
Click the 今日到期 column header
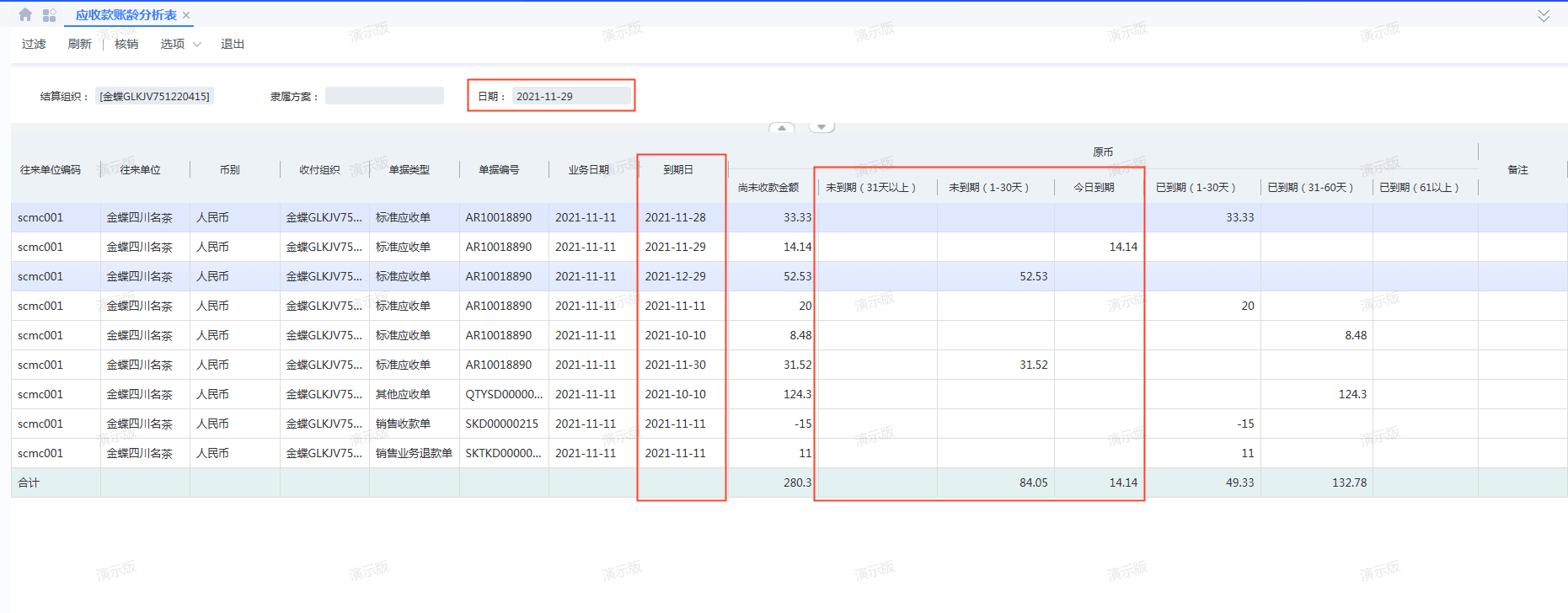click(1094, 187)
